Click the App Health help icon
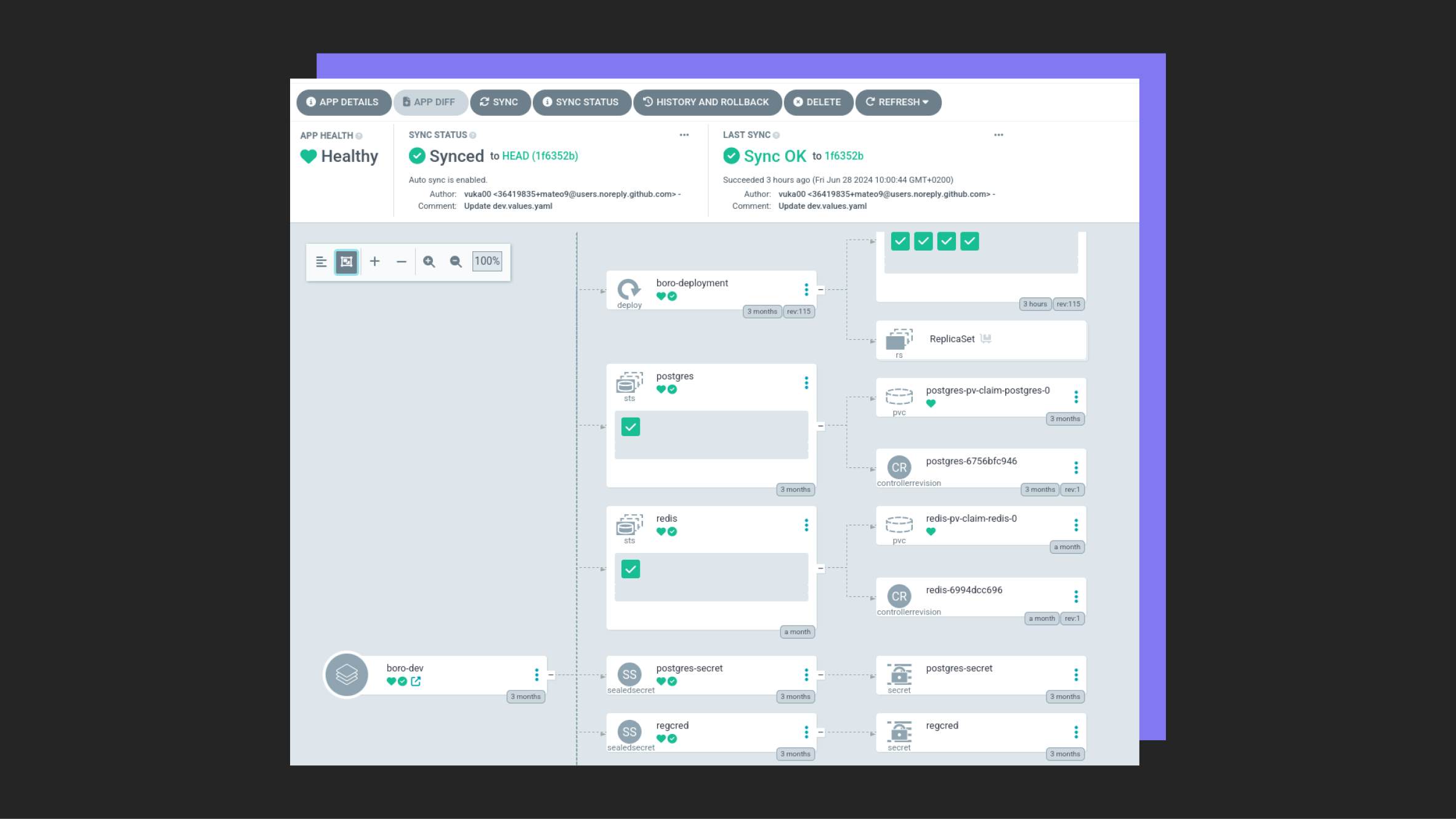Viewport: 1456px width, 819px height. [x=359, y=136]
